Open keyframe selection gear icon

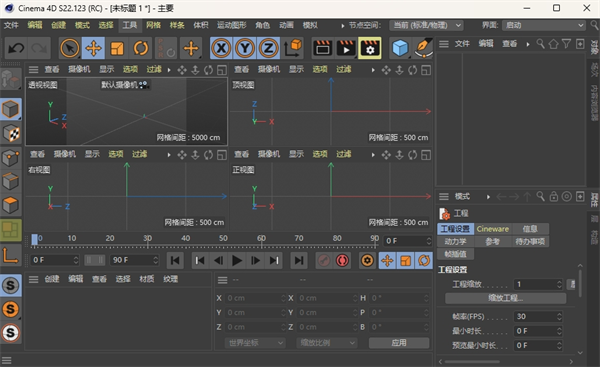(367, 261)
